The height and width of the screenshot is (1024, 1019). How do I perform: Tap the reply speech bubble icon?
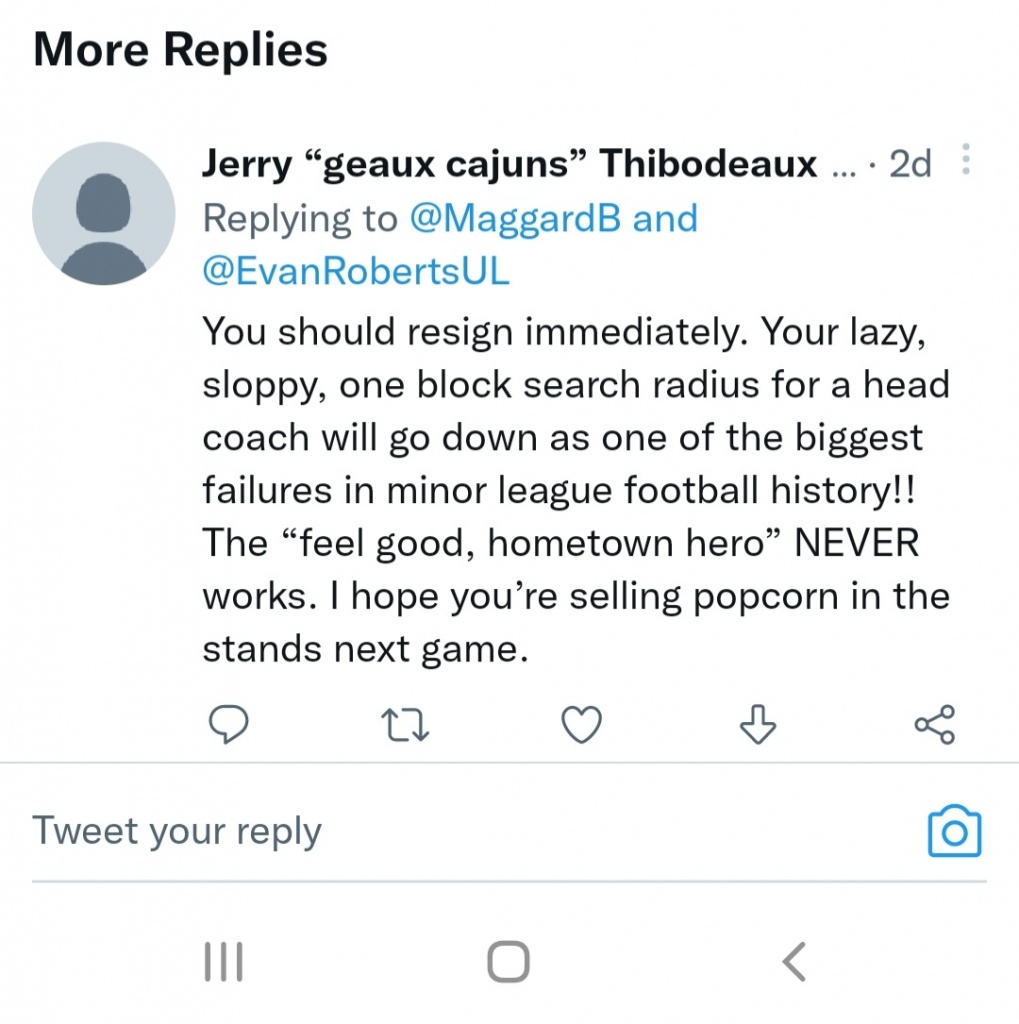[231, 724]
